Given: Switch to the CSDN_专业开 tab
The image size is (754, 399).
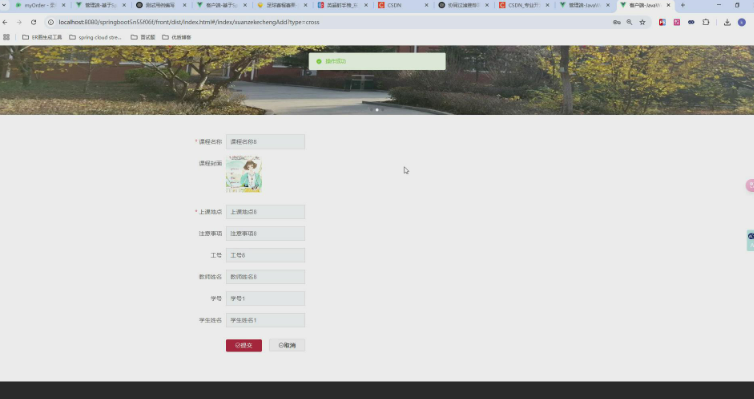Looking at the screenshot, I should pyautogui.click(x=524, y=5).
